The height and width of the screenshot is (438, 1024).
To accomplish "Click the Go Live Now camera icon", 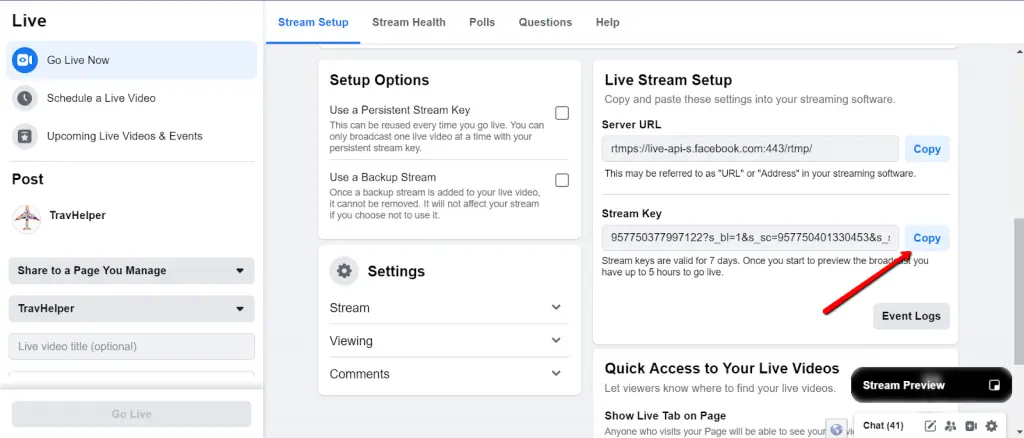I will [25, 61].
